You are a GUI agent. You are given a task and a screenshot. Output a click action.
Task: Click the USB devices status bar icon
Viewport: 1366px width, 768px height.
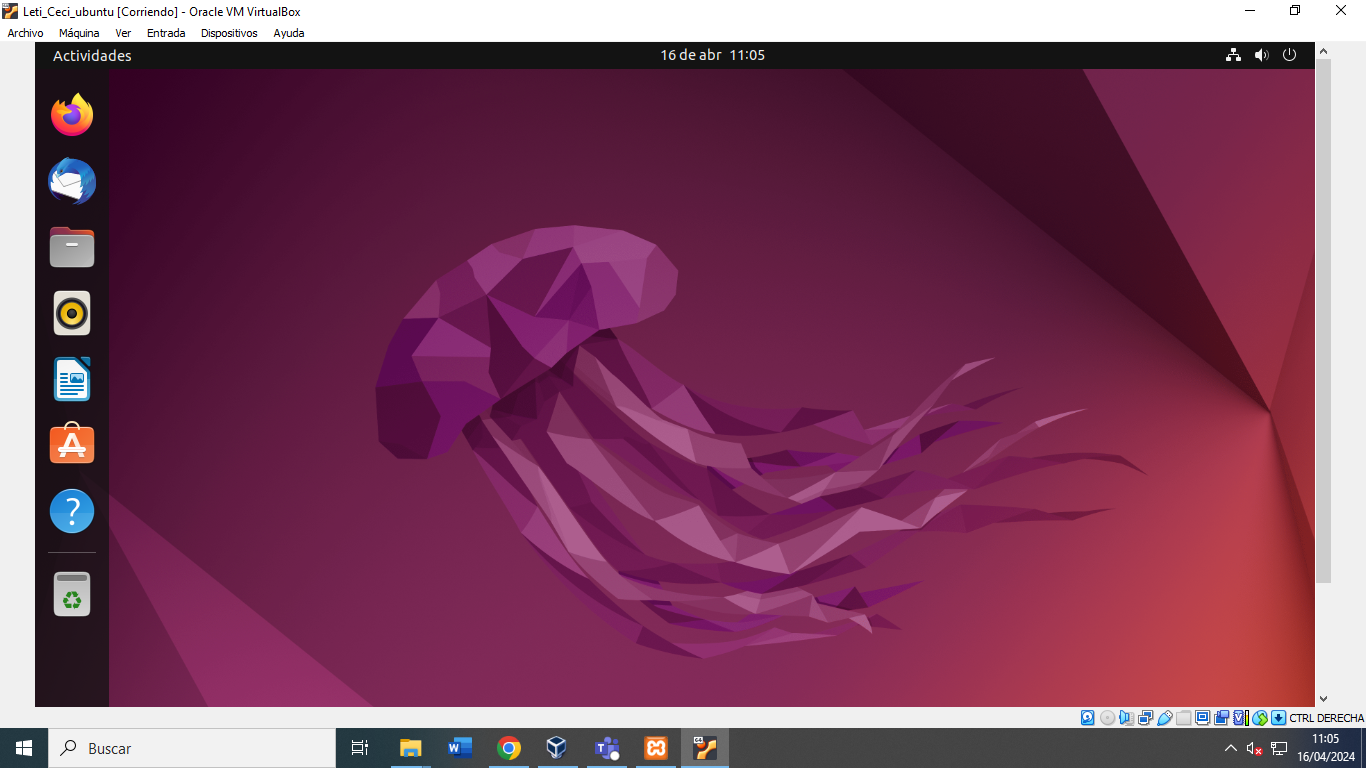pos(1165,718)
